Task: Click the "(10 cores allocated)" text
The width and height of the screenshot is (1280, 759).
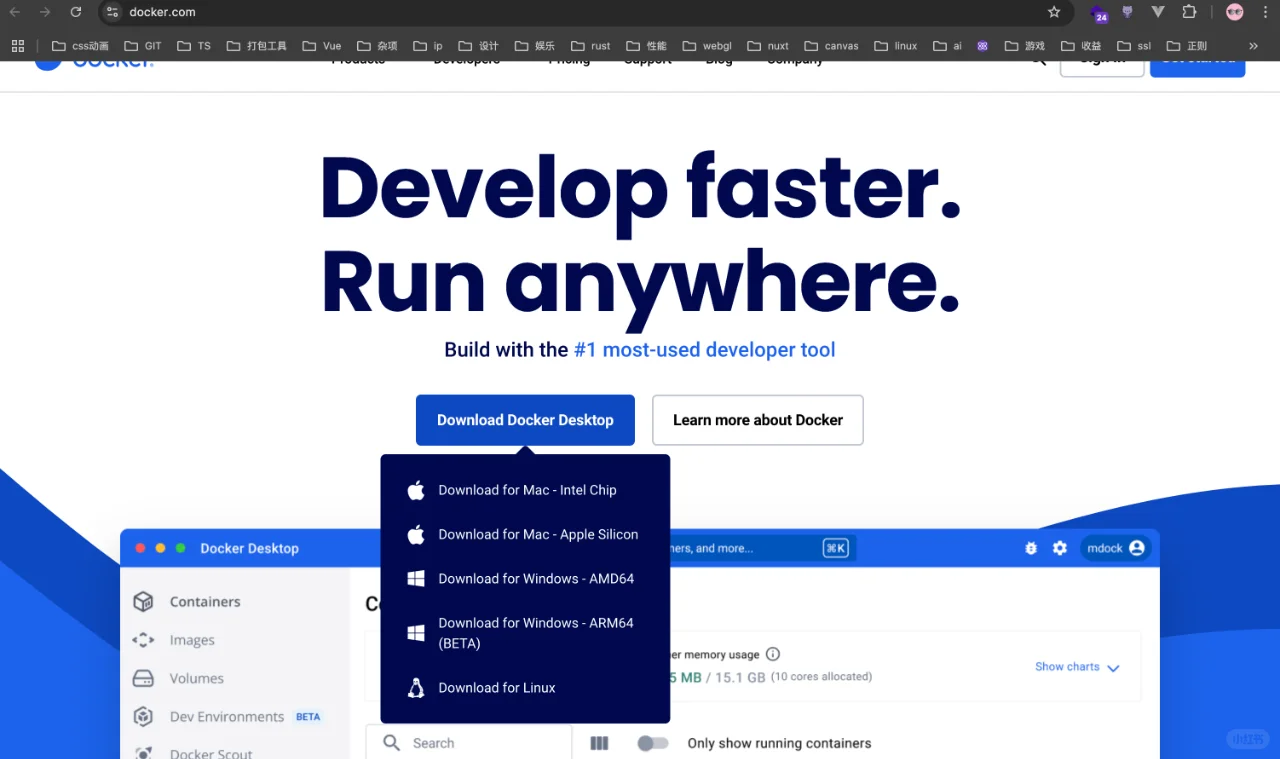Action: click(822, 677)
